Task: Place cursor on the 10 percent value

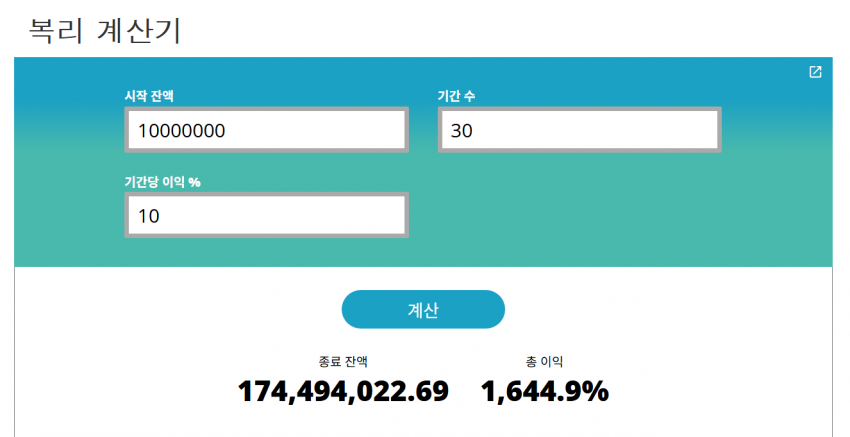Action: pos(149,216)
